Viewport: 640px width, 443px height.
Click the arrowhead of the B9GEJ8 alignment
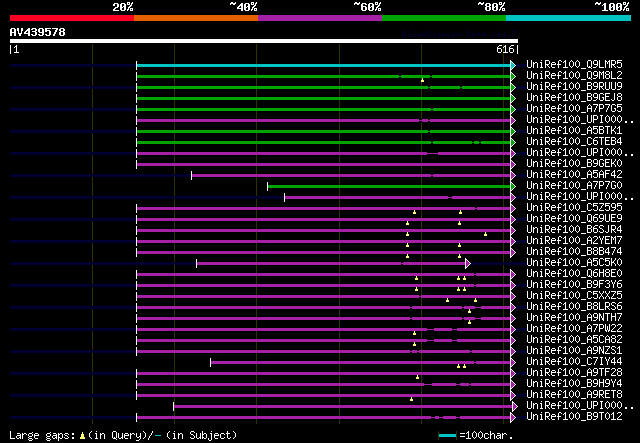(513, 98)
